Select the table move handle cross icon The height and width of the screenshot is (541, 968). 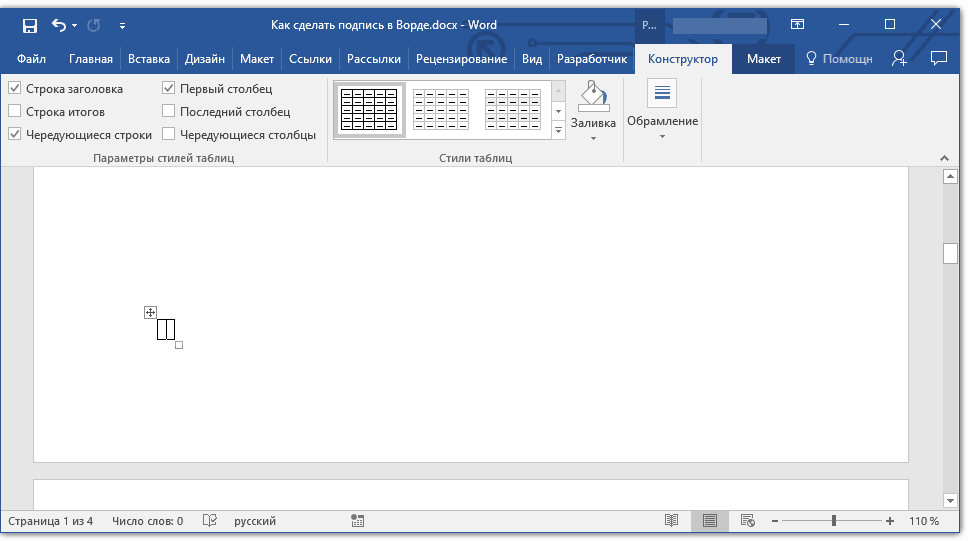(150, 312)
